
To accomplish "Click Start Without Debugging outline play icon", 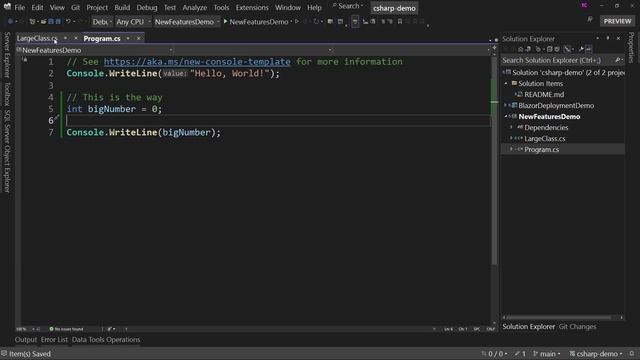I will click(x=297, y=22).
